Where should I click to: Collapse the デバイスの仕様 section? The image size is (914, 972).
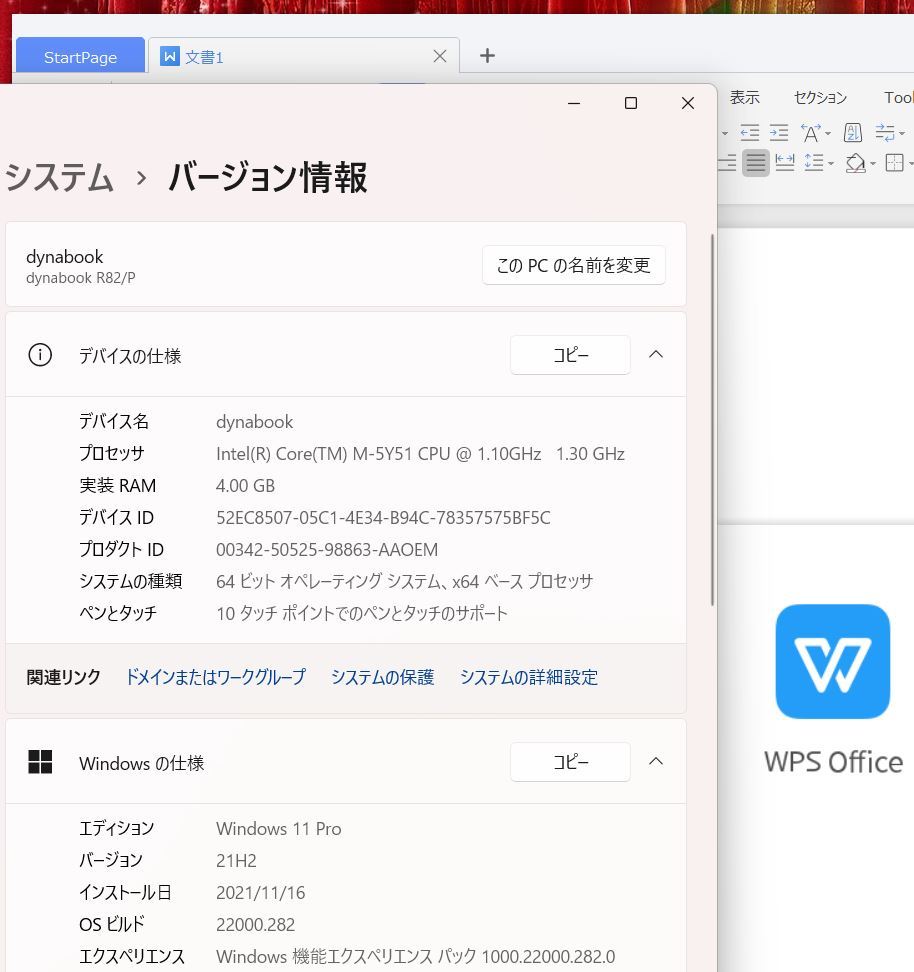(x=656, y=355)
